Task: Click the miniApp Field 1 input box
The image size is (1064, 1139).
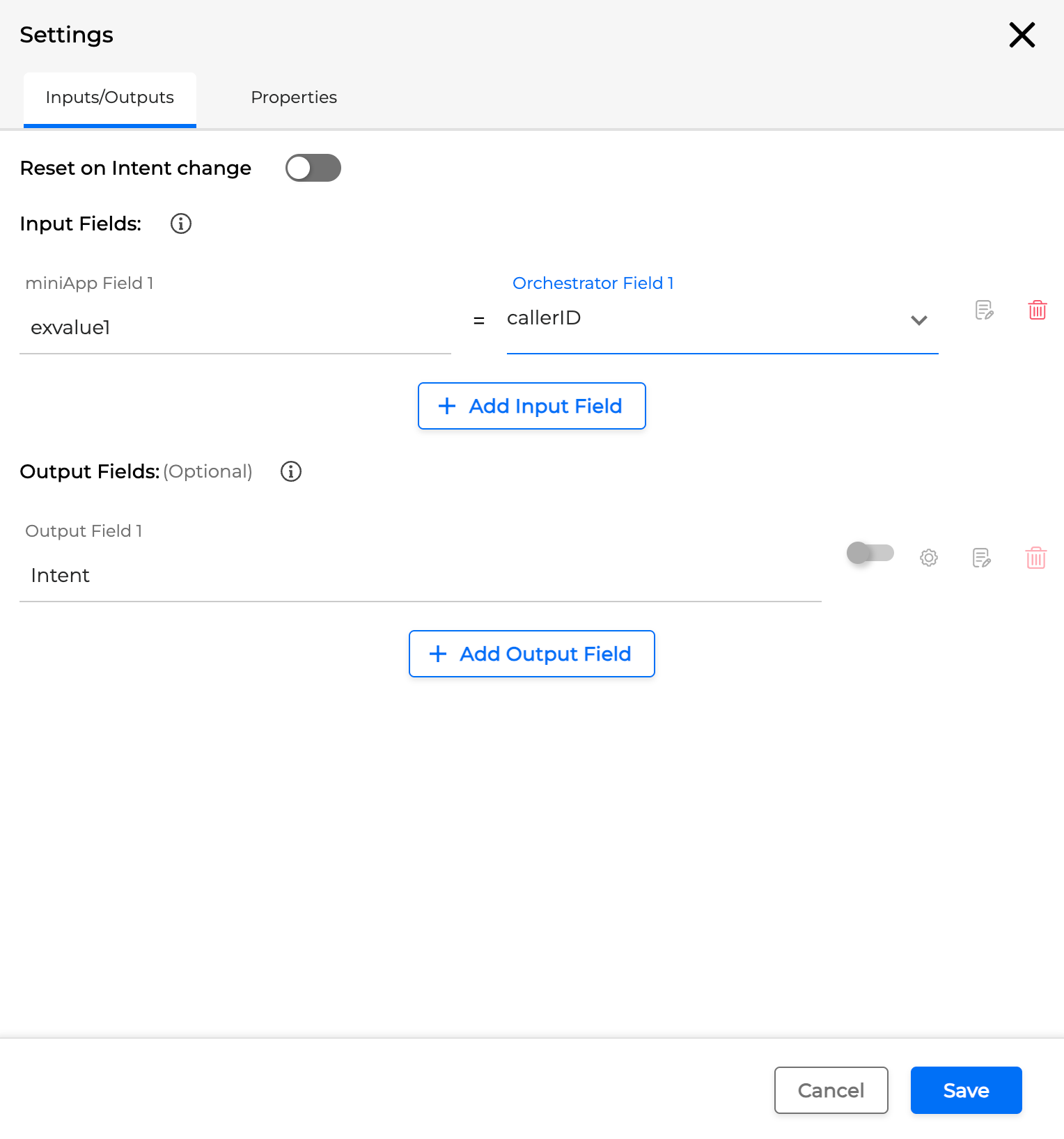Action: (235, 327)
